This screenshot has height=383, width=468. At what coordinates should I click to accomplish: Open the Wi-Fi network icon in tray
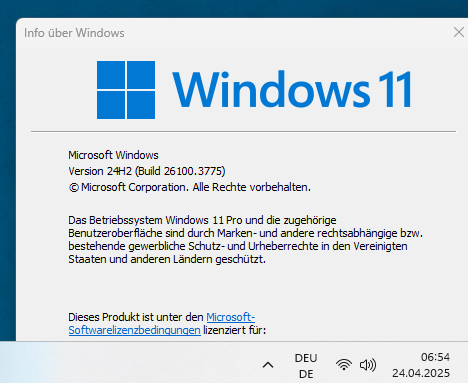coord(344,365)
